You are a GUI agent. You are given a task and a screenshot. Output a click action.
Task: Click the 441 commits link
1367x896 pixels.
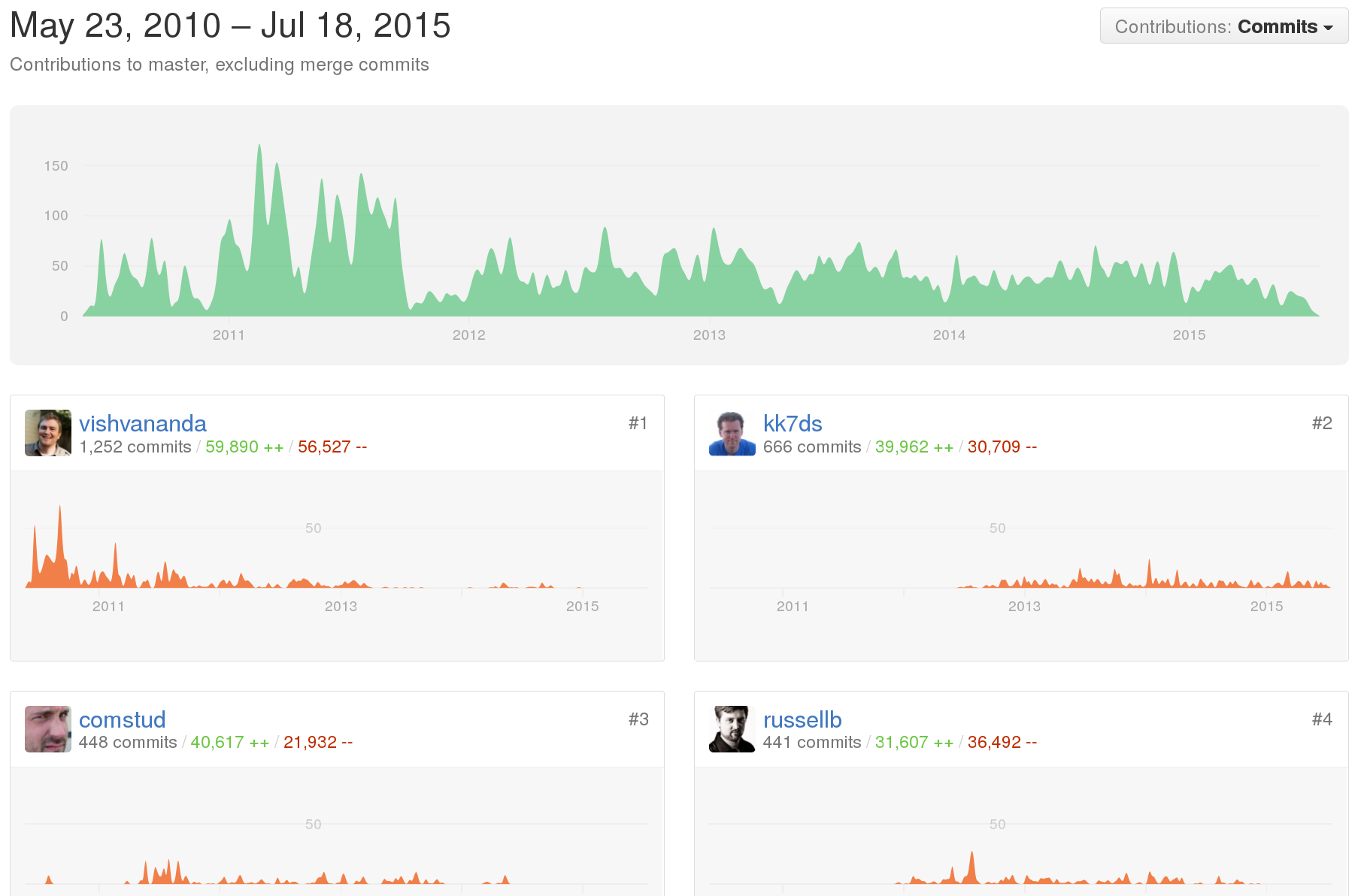[x=811, y=743]
